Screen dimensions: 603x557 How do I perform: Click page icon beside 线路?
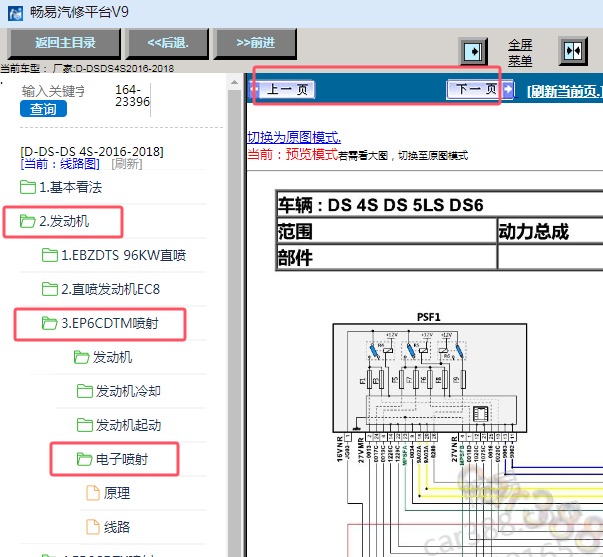93,527
